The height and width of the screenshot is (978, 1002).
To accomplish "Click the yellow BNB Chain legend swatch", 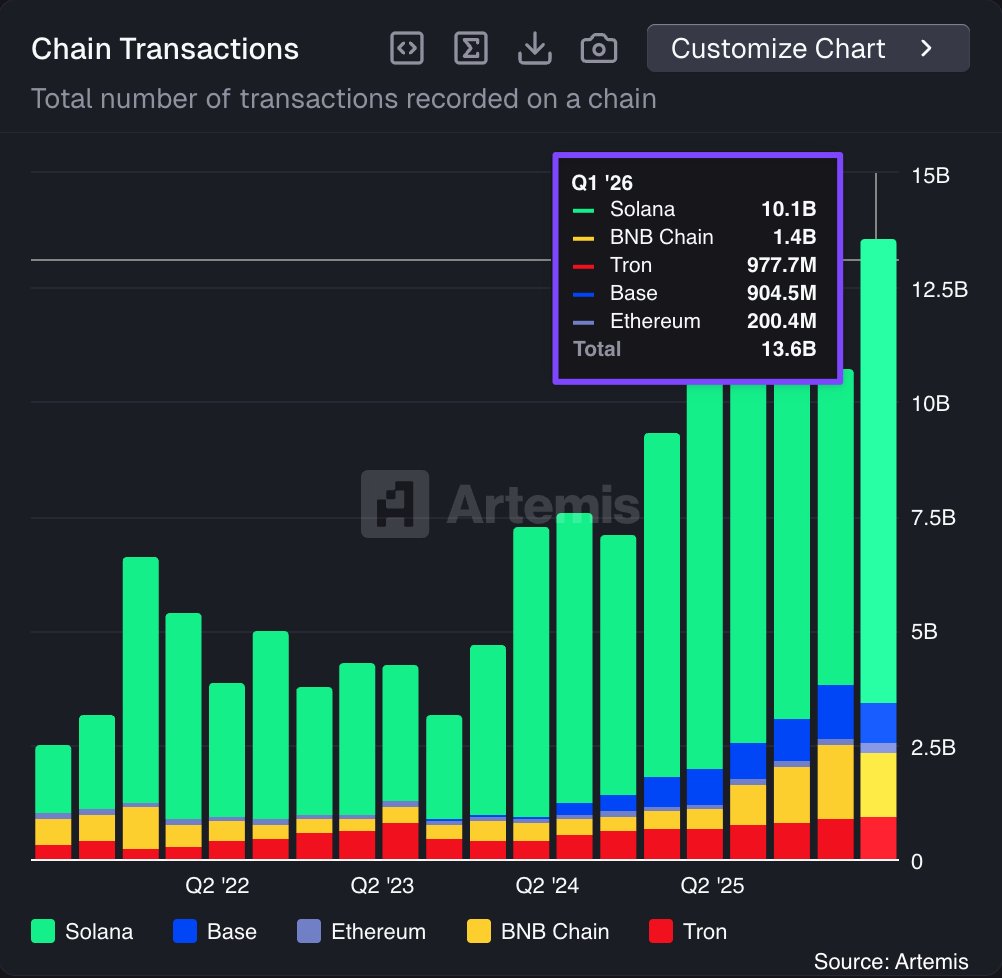I will click(x=480, y=931).
